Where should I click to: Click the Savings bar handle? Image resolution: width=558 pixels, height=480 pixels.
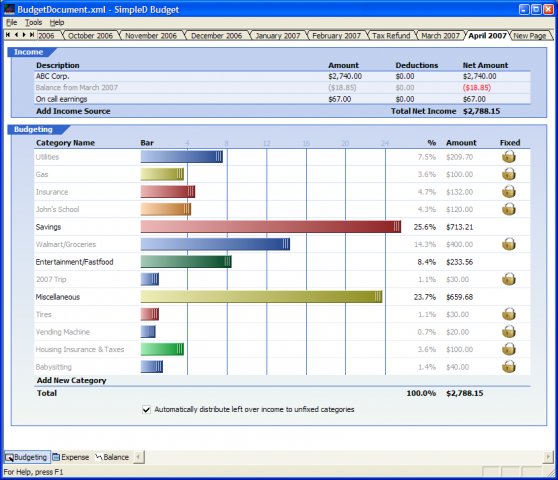(x=397, y=227)
